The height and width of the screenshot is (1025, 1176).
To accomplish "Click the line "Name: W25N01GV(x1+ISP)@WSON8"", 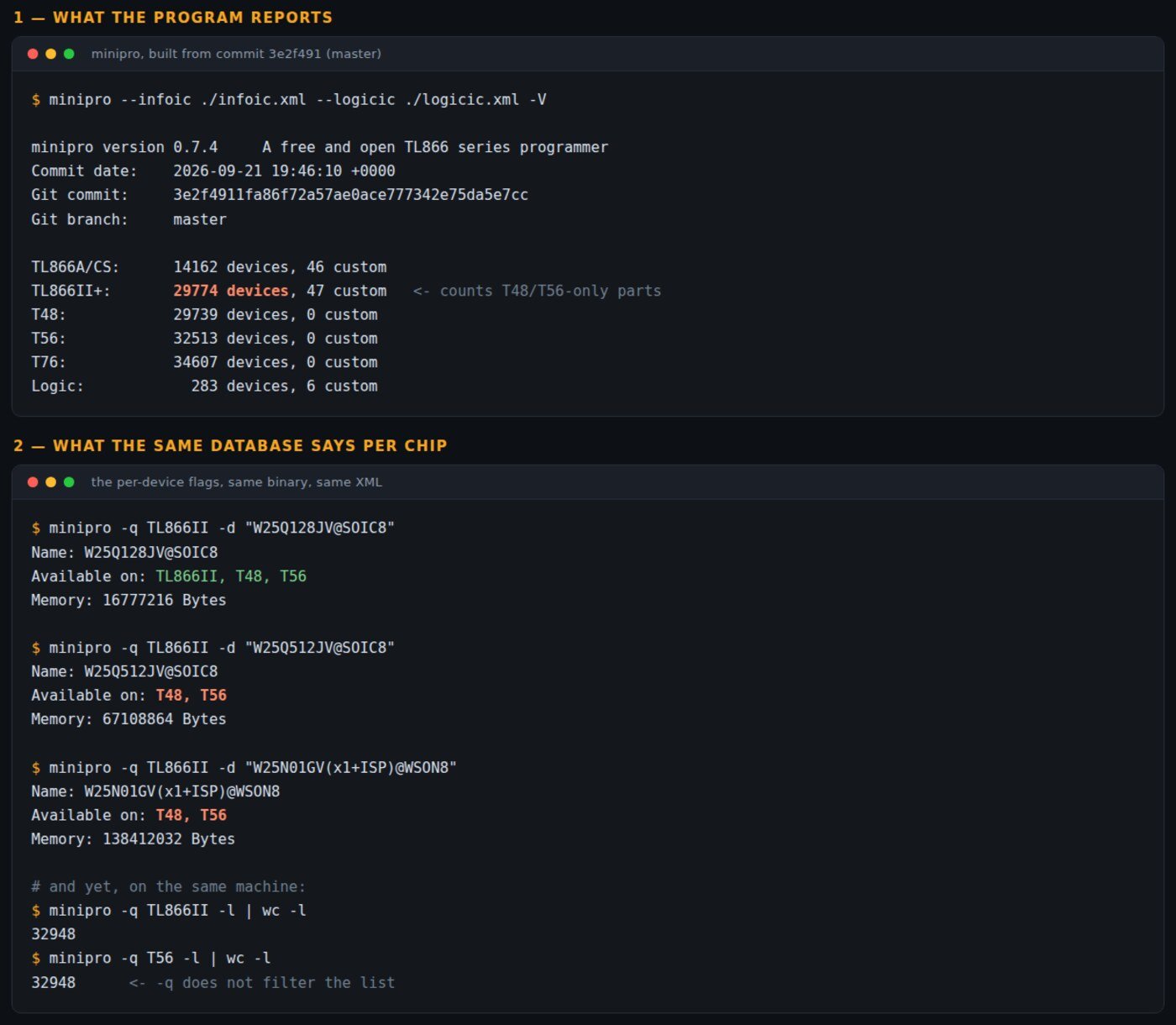I will tap(155, 791).
